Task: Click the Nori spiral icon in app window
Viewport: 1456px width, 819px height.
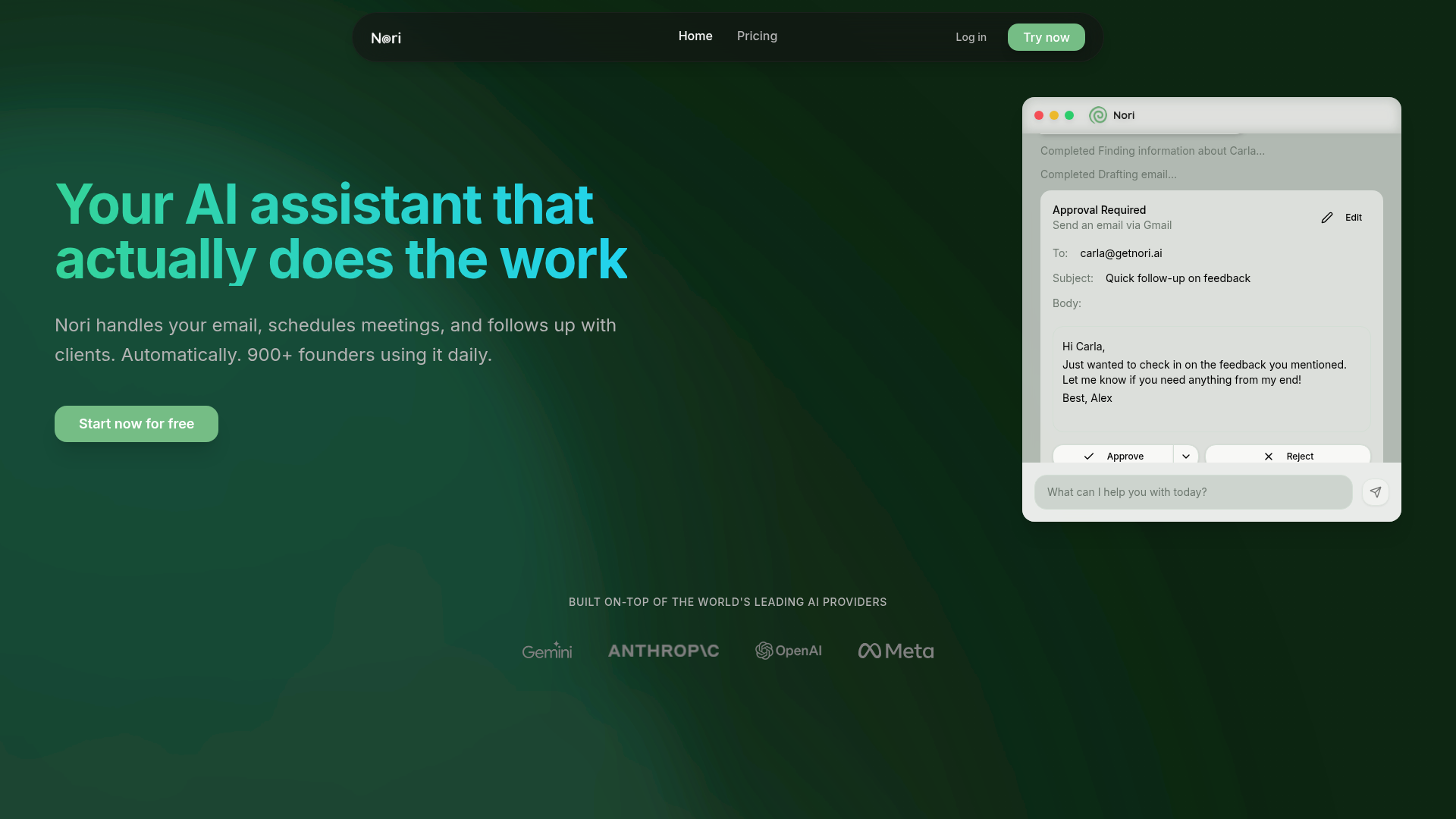Action: coord(1097,115)
